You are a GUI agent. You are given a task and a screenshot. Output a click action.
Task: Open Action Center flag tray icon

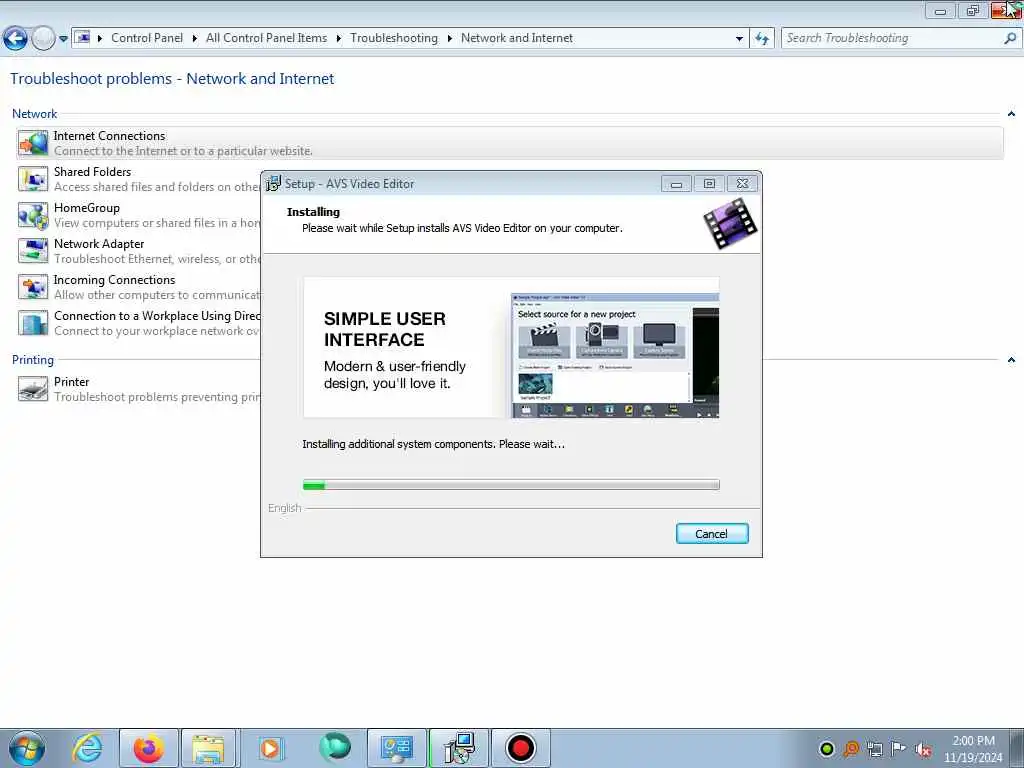pyautogui.click(x=899, y=749)
